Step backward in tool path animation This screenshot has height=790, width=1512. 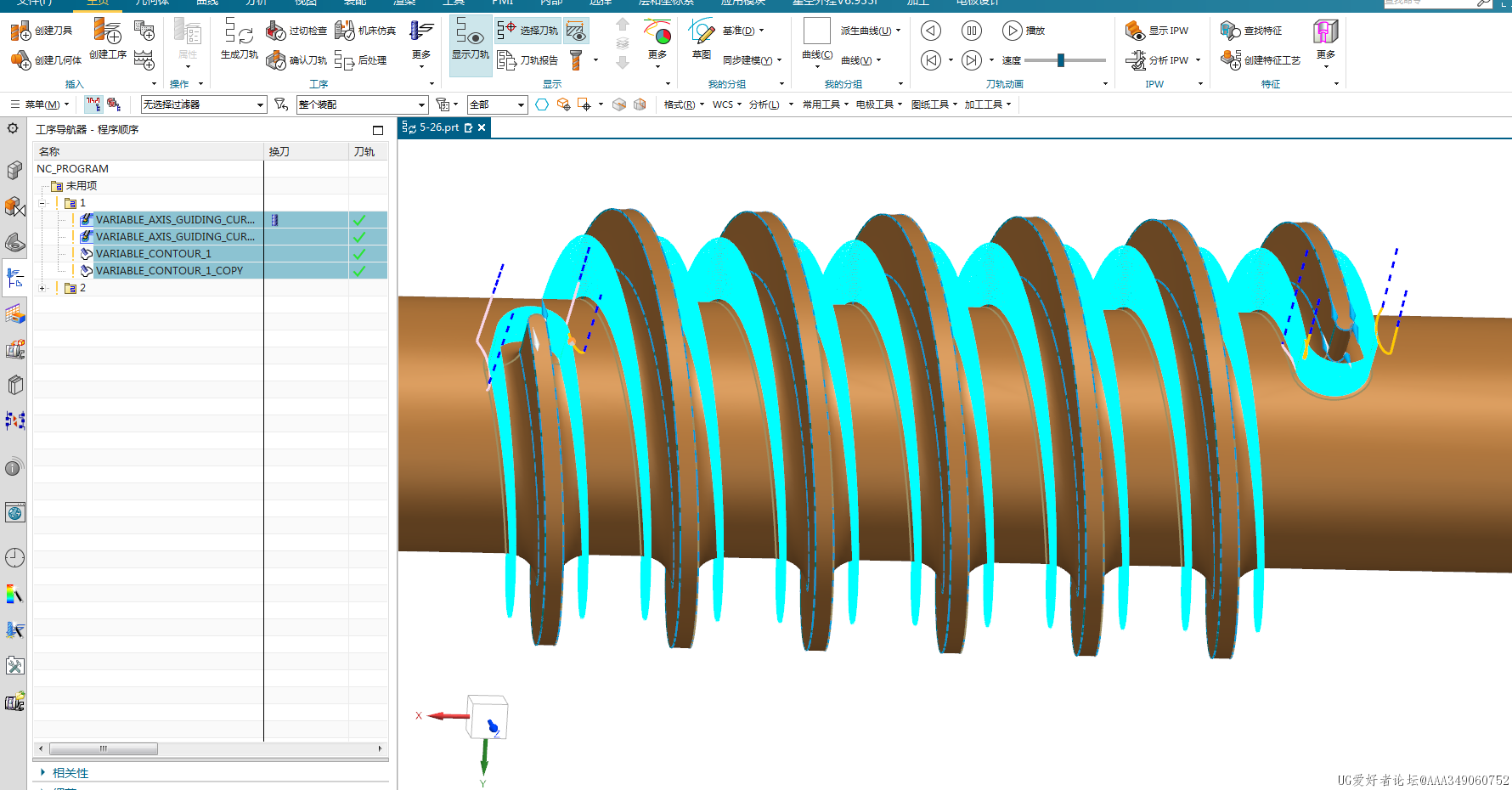931,31
